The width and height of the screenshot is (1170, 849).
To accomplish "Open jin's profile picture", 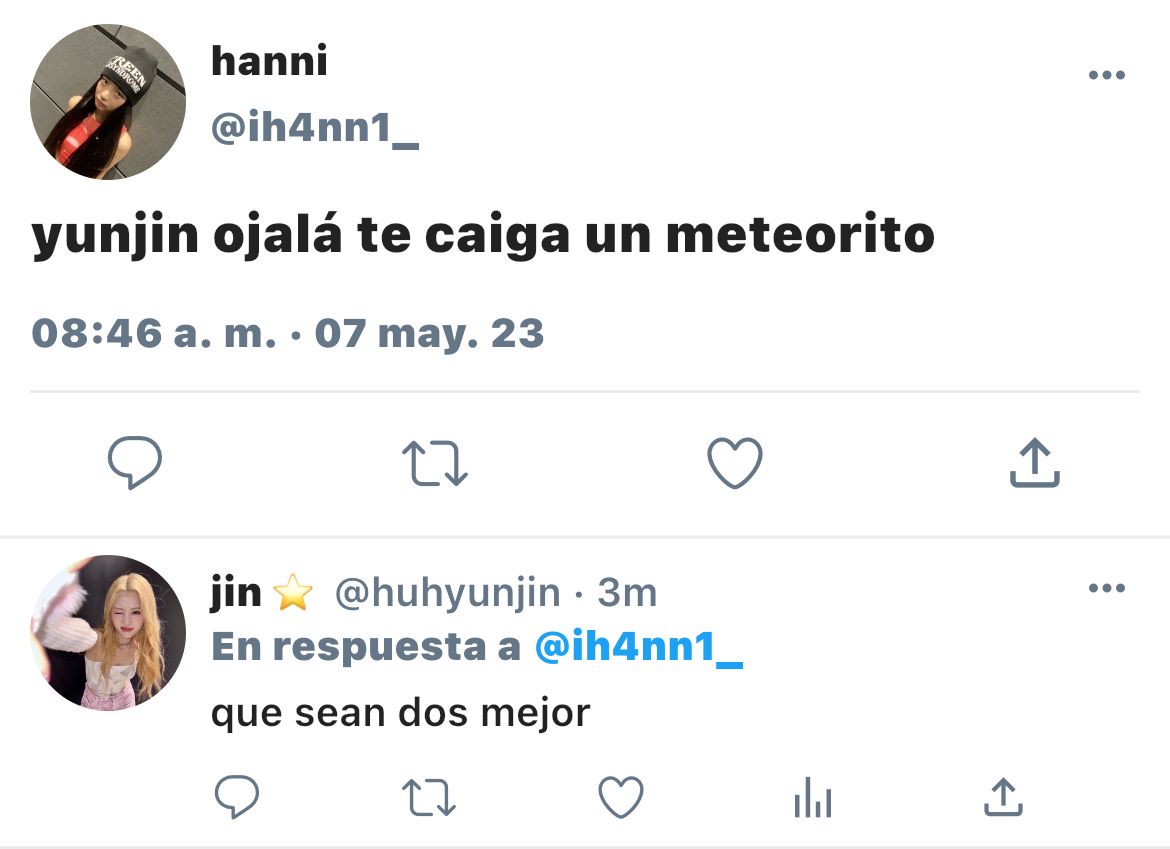I will 107,633.
